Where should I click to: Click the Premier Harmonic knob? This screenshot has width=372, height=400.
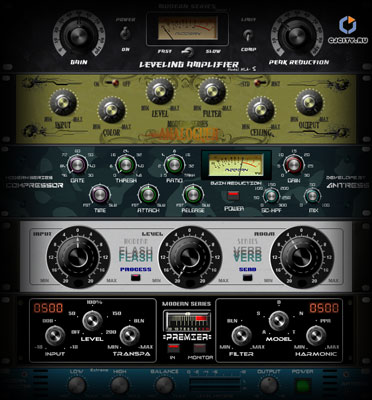316,336
